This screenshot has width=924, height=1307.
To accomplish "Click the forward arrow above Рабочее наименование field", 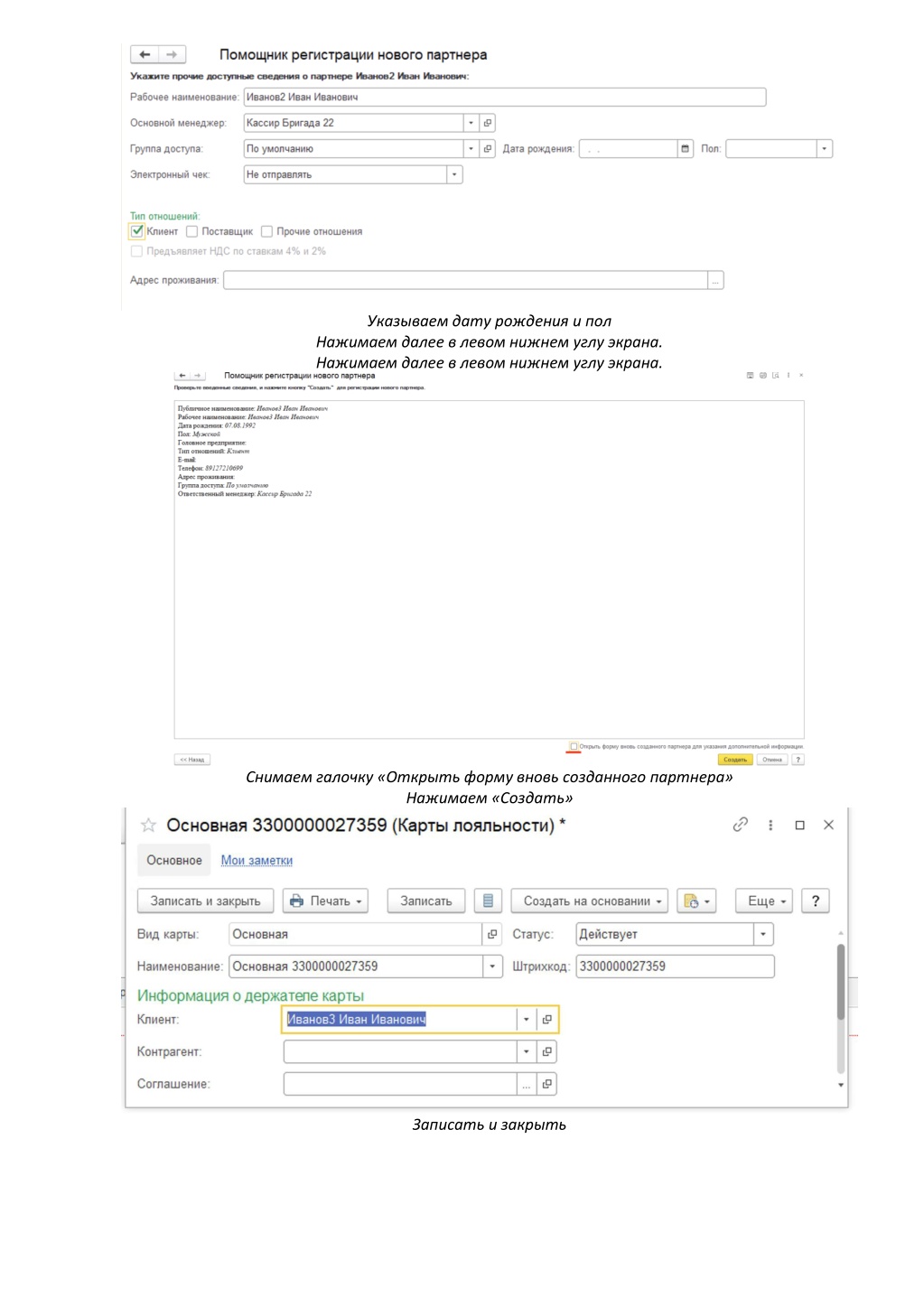I will point(172,55).
